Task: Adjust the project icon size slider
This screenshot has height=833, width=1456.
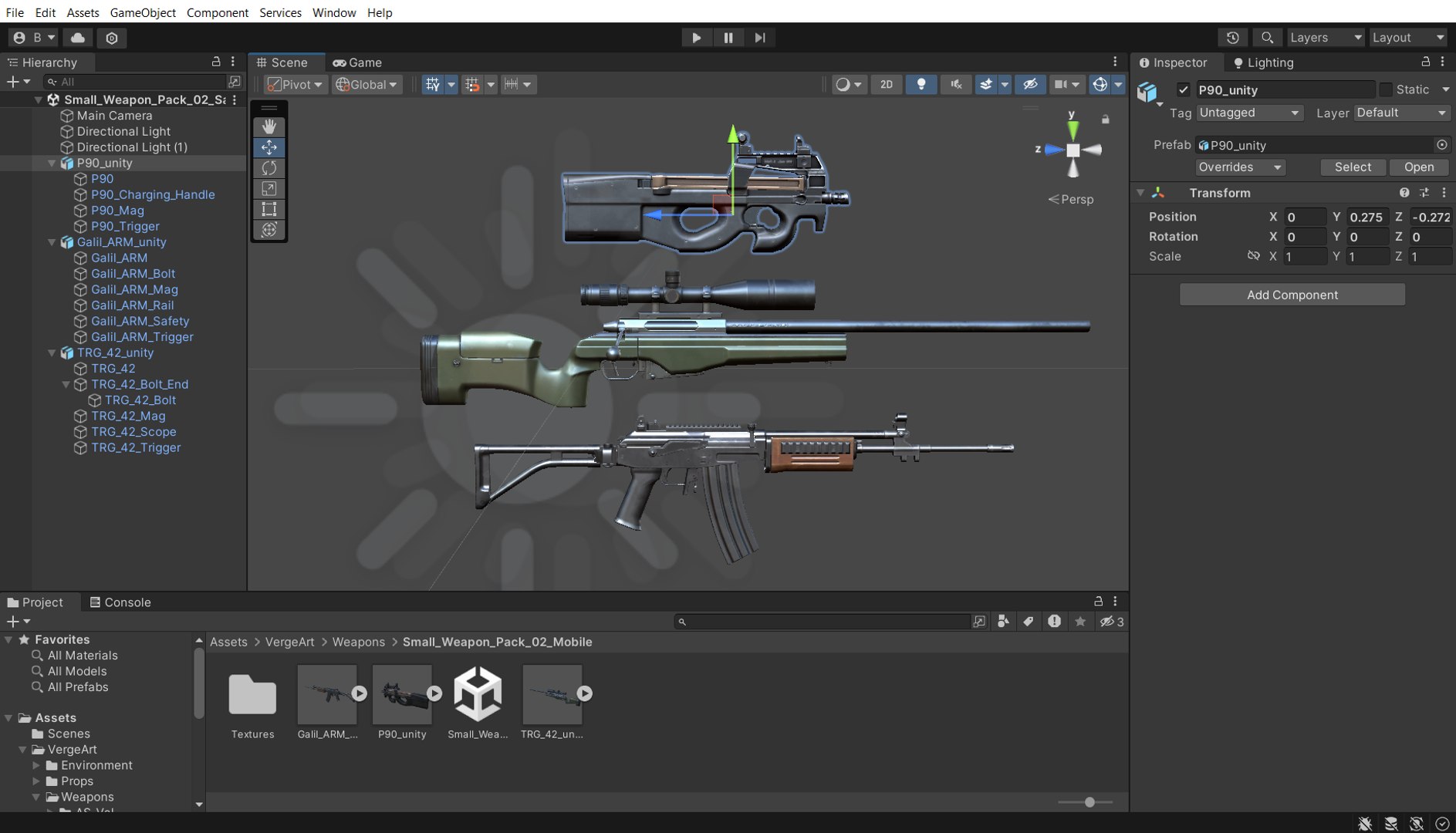Action: [x=1089, y=802]
